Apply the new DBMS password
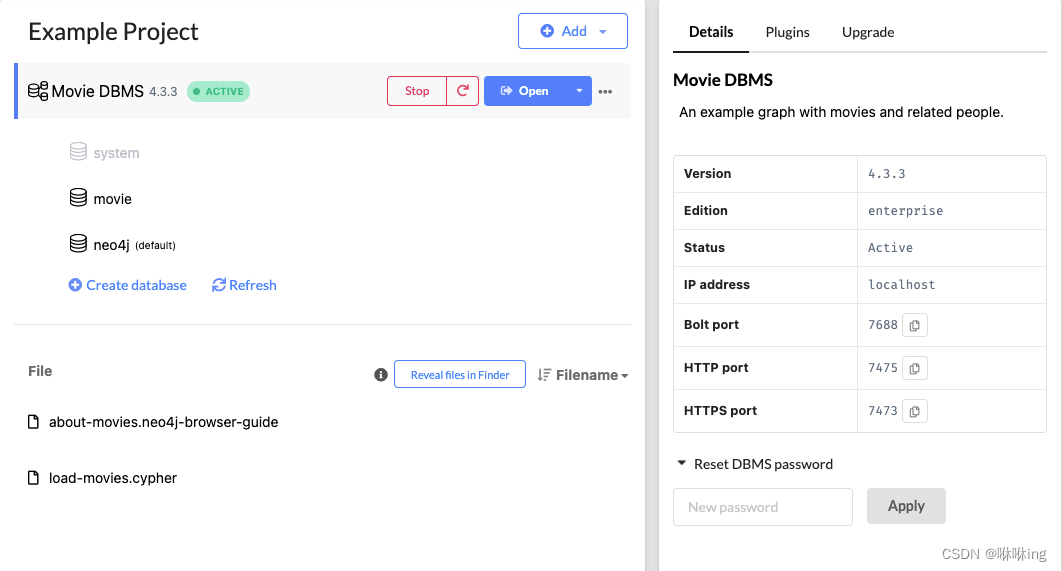This screenshot has height=571, width=1062. click(906, 506)
